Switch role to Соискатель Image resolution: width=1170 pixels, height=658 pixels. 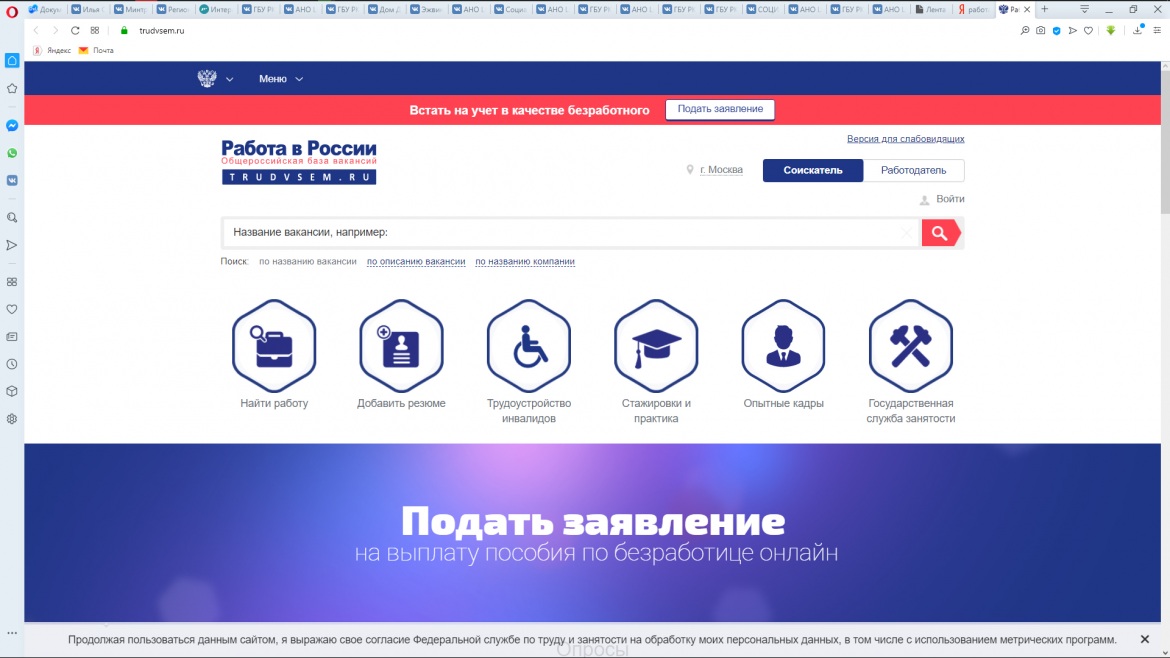click(813, 170)
